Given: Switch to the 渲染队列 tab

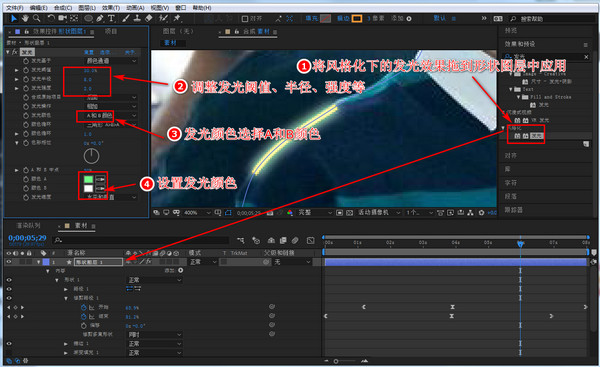Looking at the screenshot, I should [28, 225].
